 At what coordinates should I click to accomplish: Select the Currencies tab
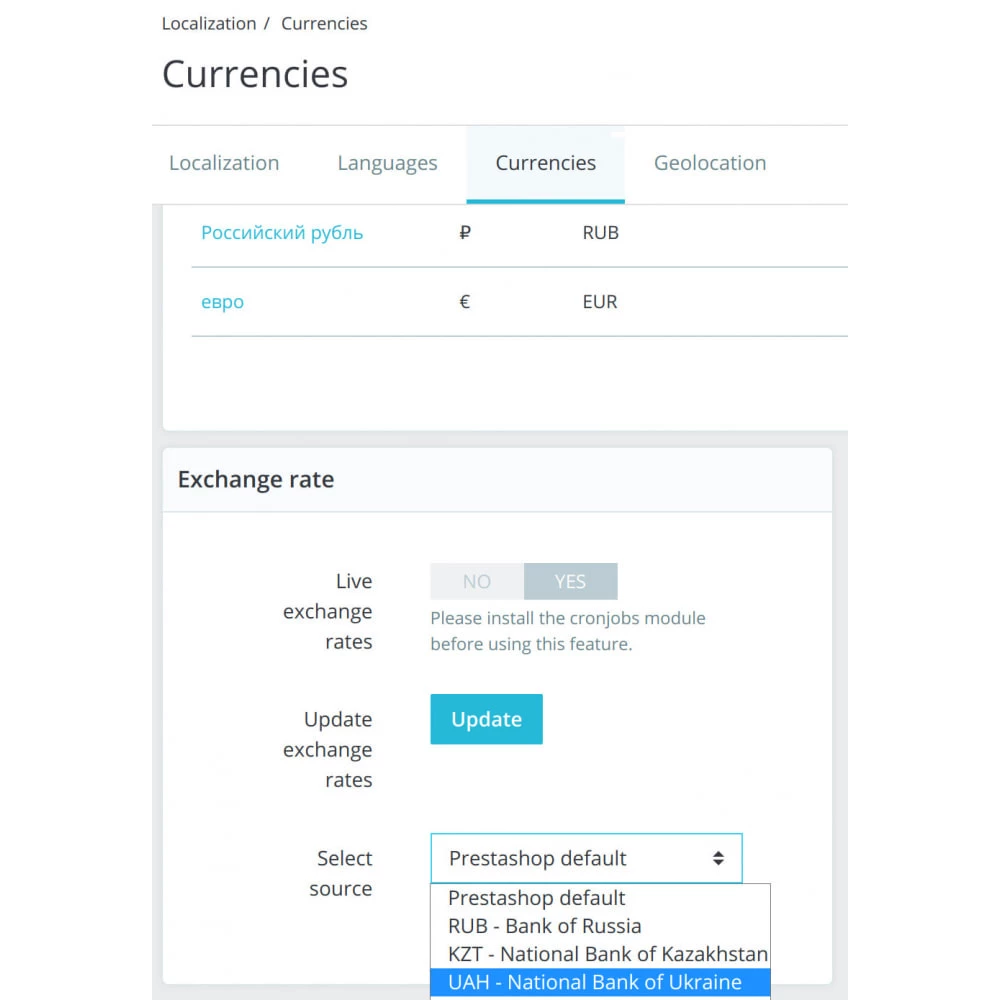click(545, 163)
